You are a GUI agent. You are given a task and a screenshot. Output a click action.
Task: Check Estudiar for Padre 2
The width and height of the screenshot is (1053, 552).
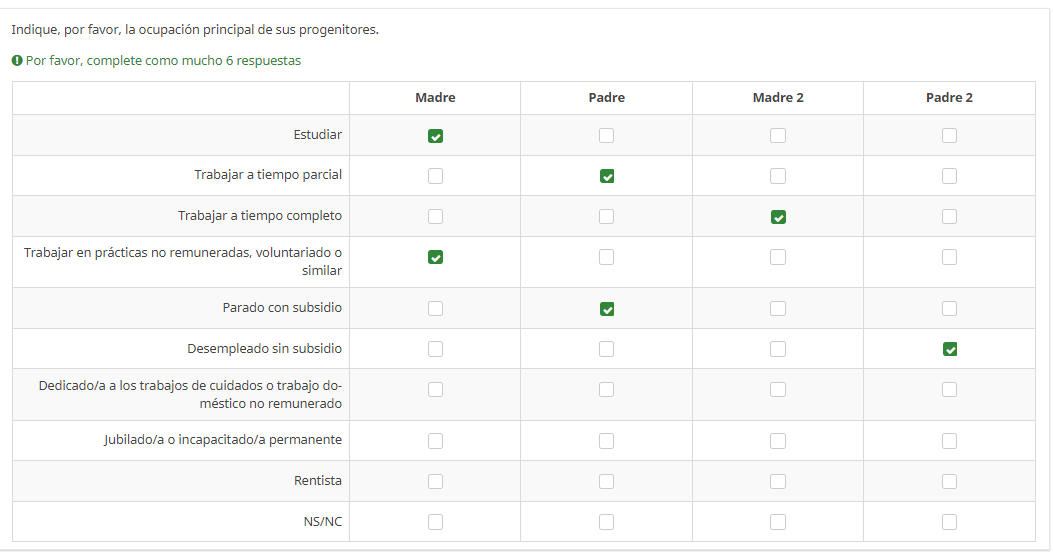point(950,136)
